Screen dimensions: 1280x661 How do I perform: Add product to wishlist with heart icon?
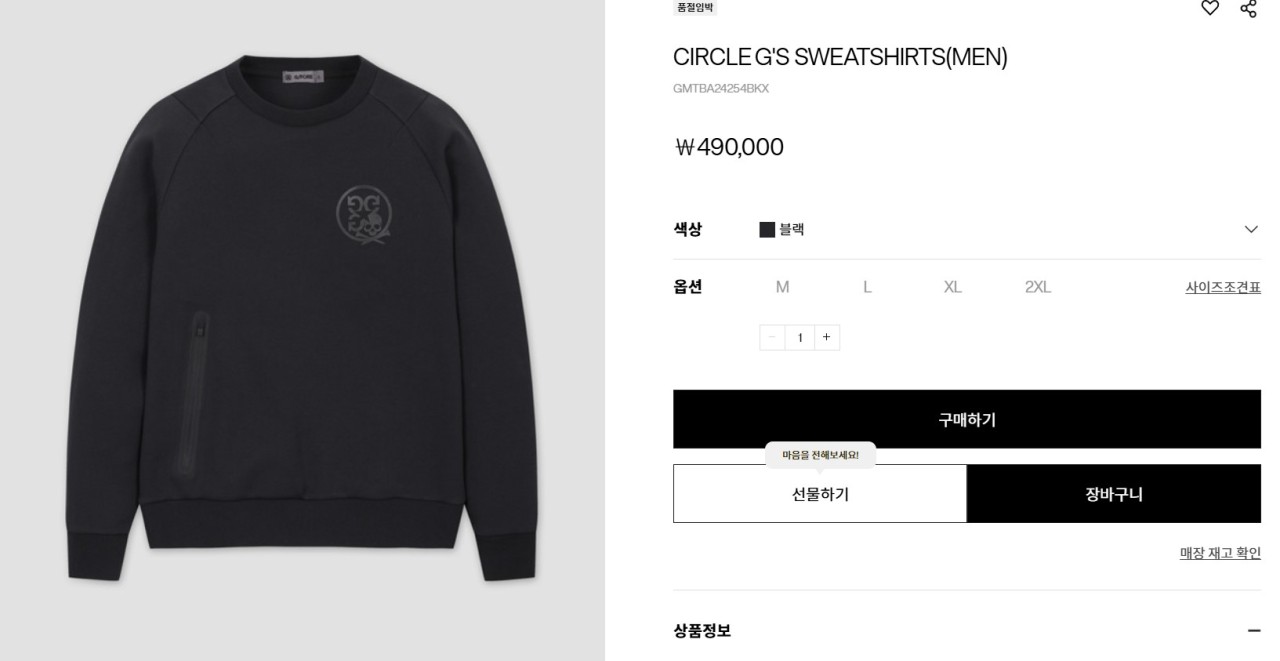(1210, 8)
